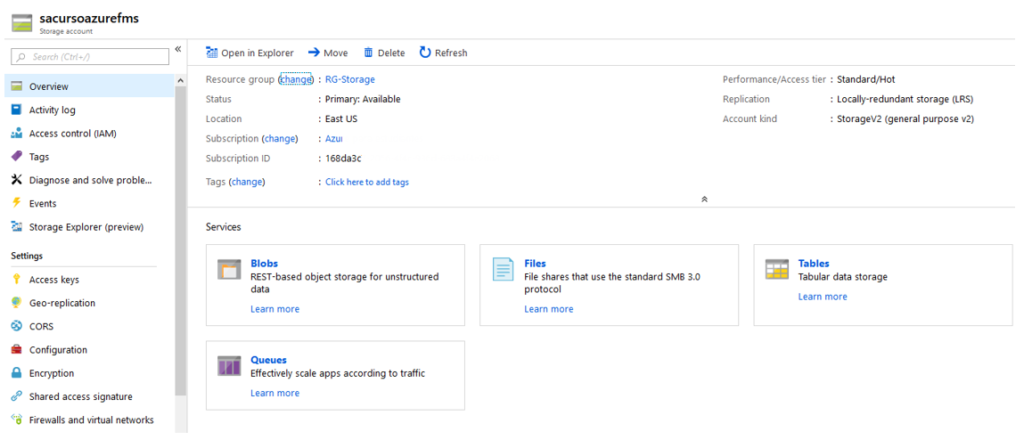The height and width of the screenshot is (448, 1024).
Task: Click the Configuration toolbox icon
Action: 17,350
